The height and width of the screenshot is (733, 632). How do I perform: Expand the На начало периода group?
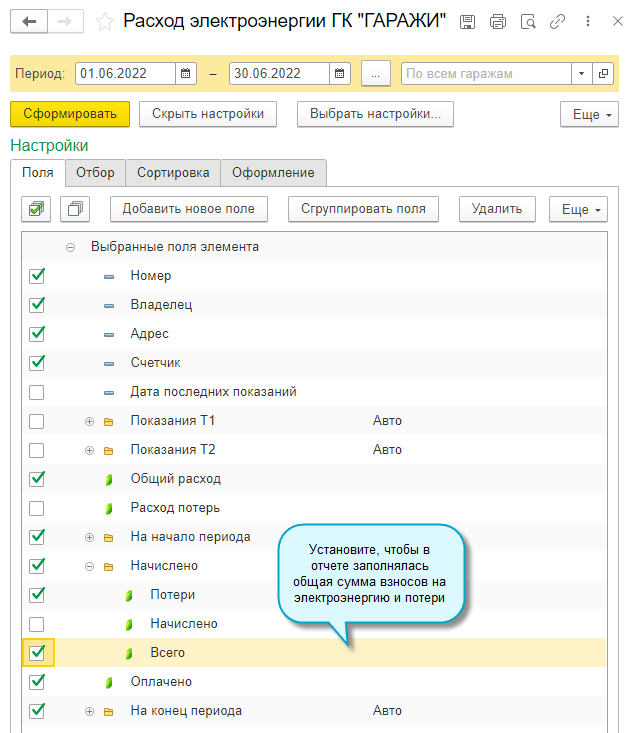point(89,538)
